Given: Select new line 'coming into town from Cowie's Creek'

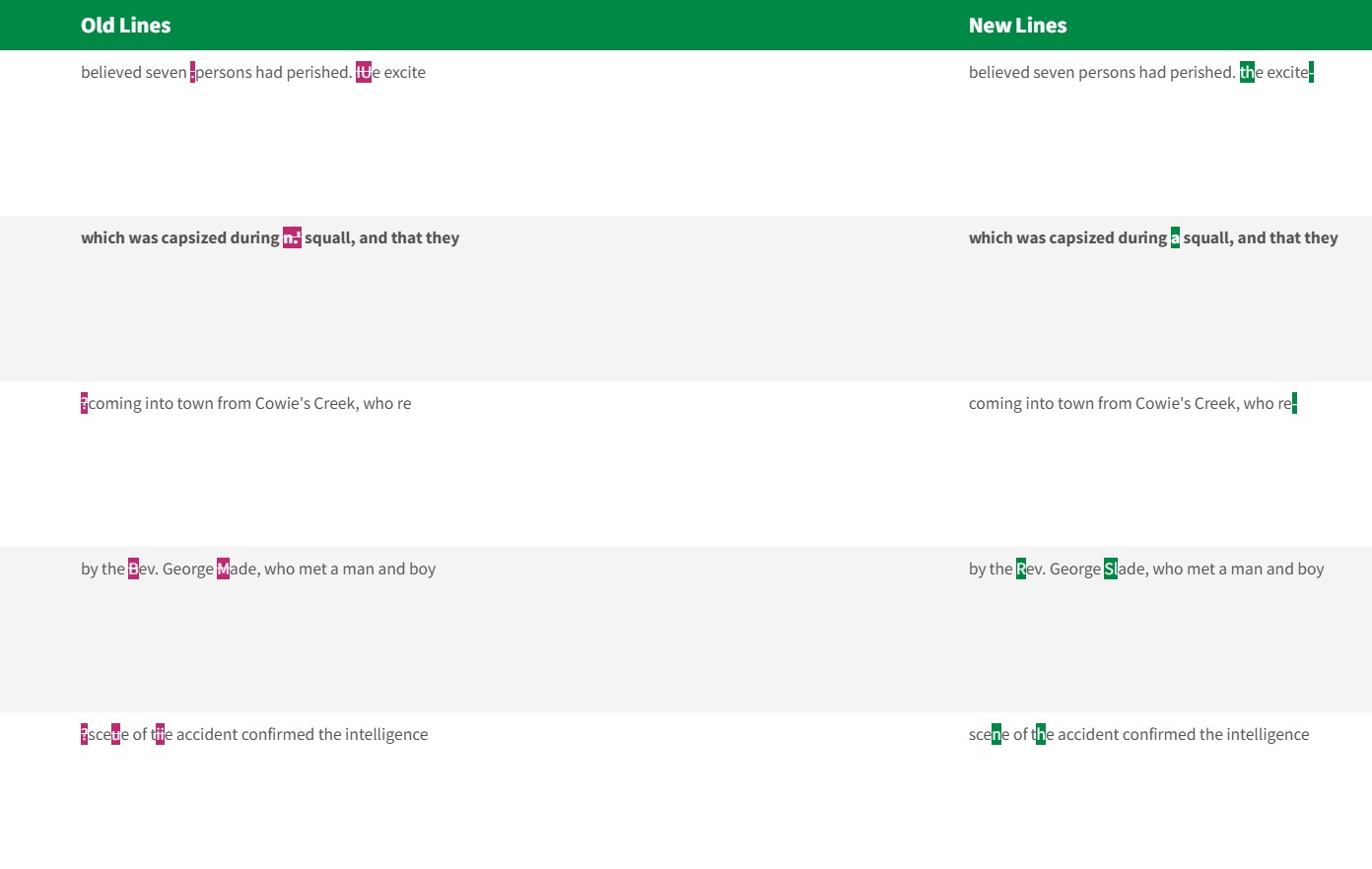Looking at the screenshot, I should (1129, 404).
